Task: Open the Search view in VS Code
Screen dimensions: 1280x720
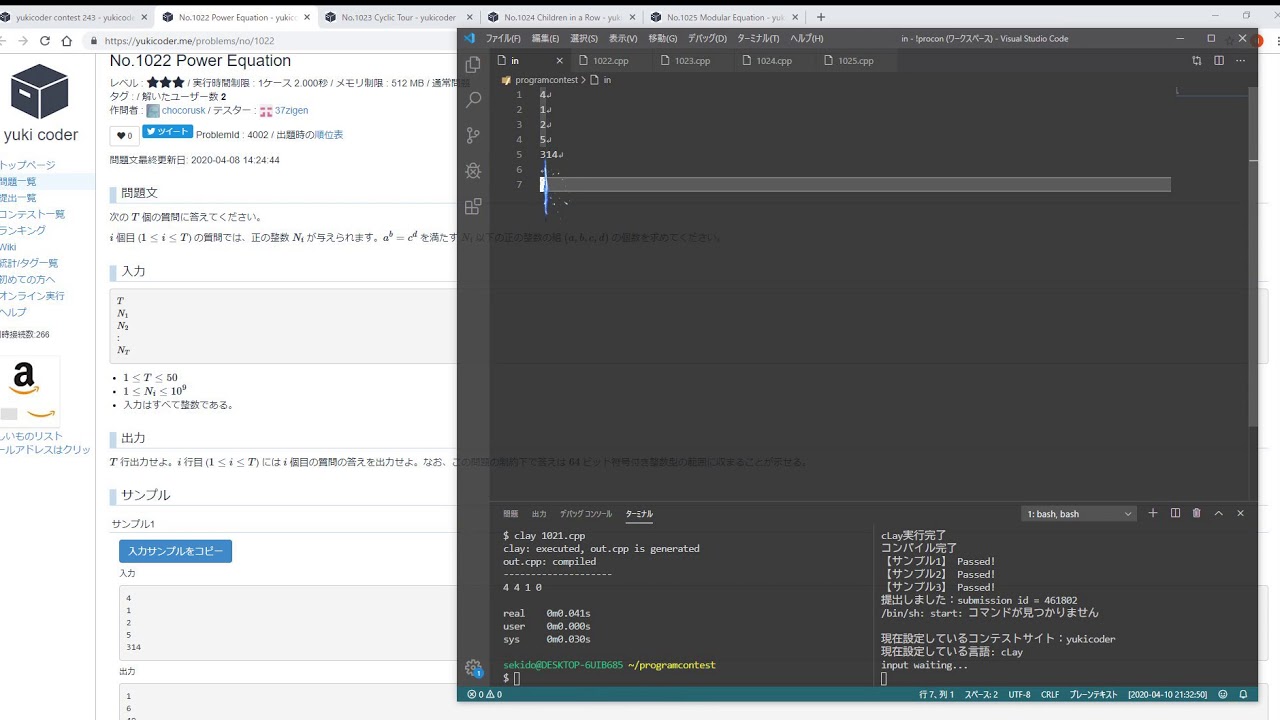Action: pos(473,100)
